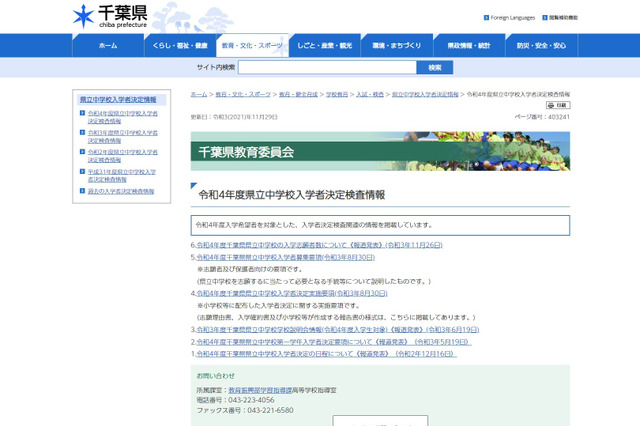
Task: Open item 4 link 入学者決定実施要項 (令和3年8月30日)
Action: (x=292, y=293)
